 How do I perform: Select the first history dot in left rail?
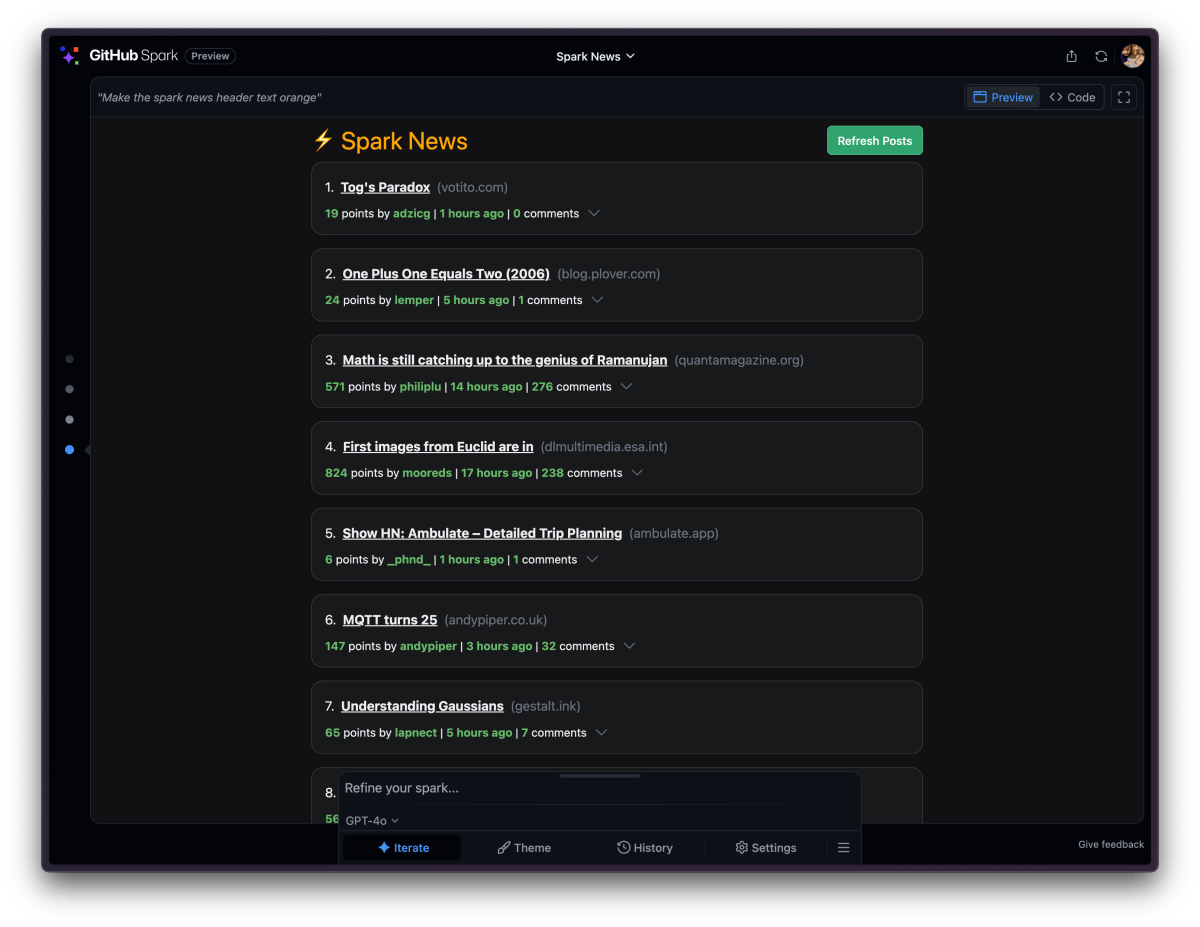click(x=69, y=358)
